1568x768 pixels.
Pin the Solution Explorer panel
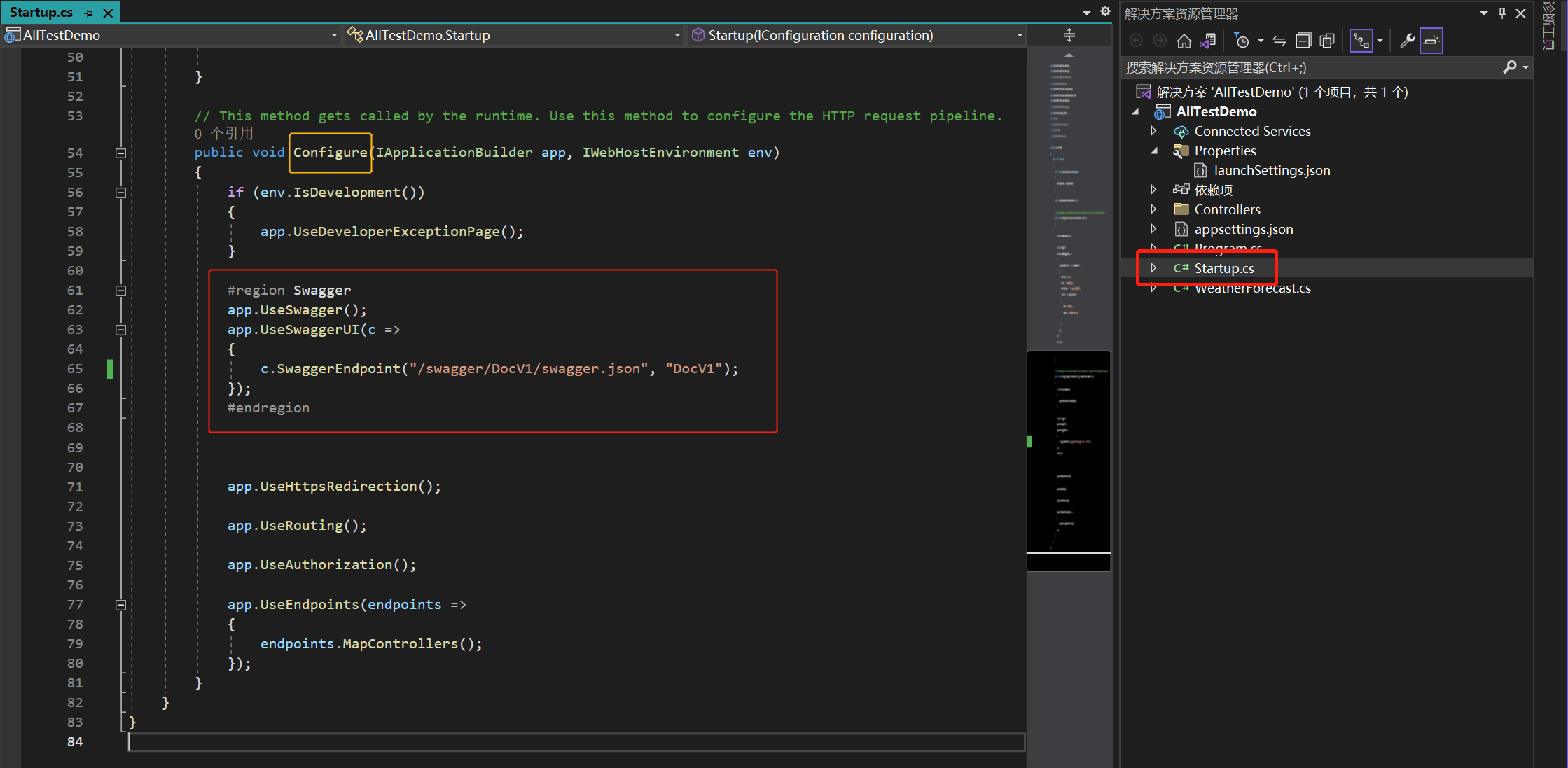1502,13
